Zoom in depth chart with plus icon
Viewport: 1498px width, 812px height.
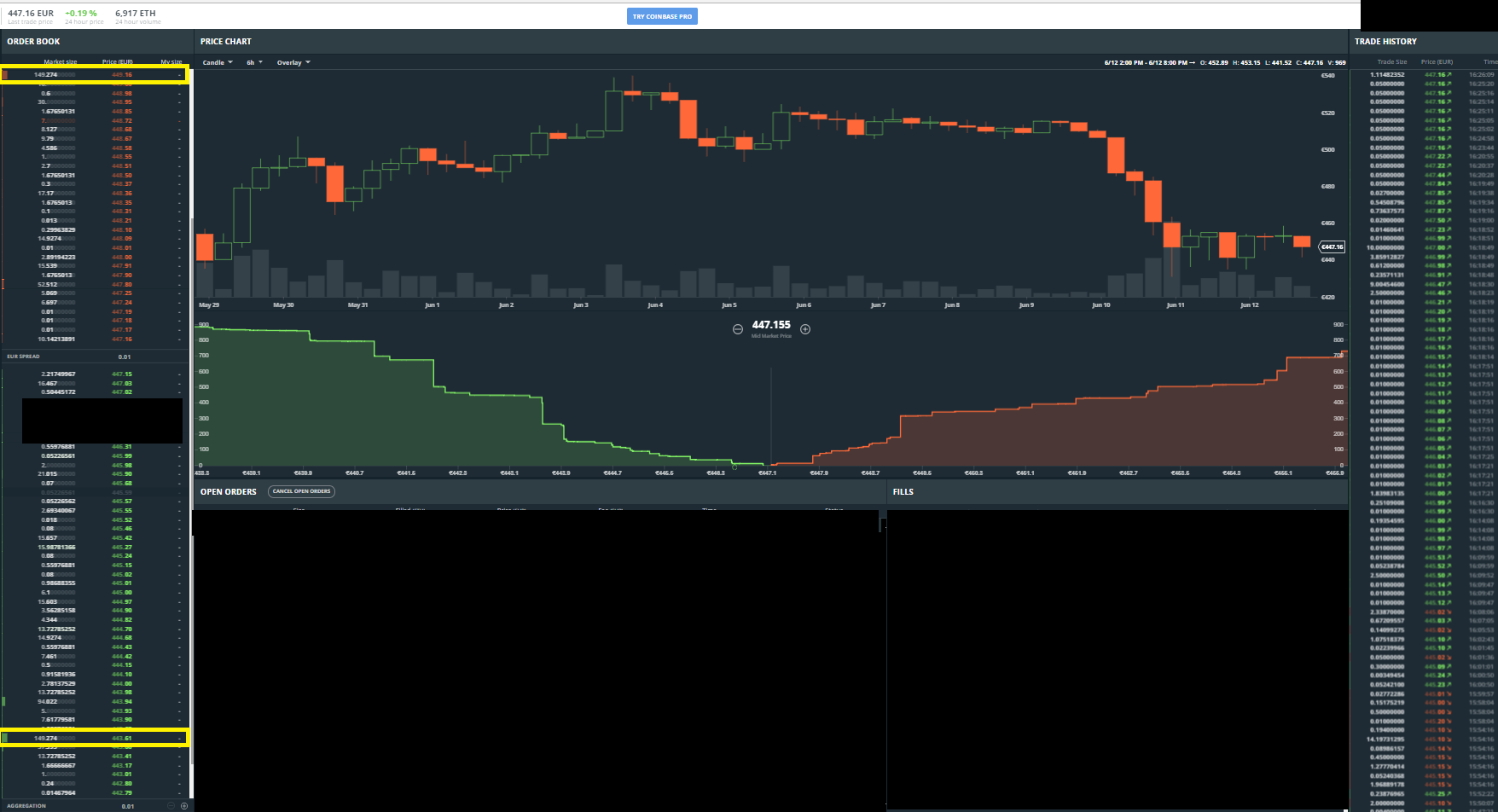tap(805, 329)
